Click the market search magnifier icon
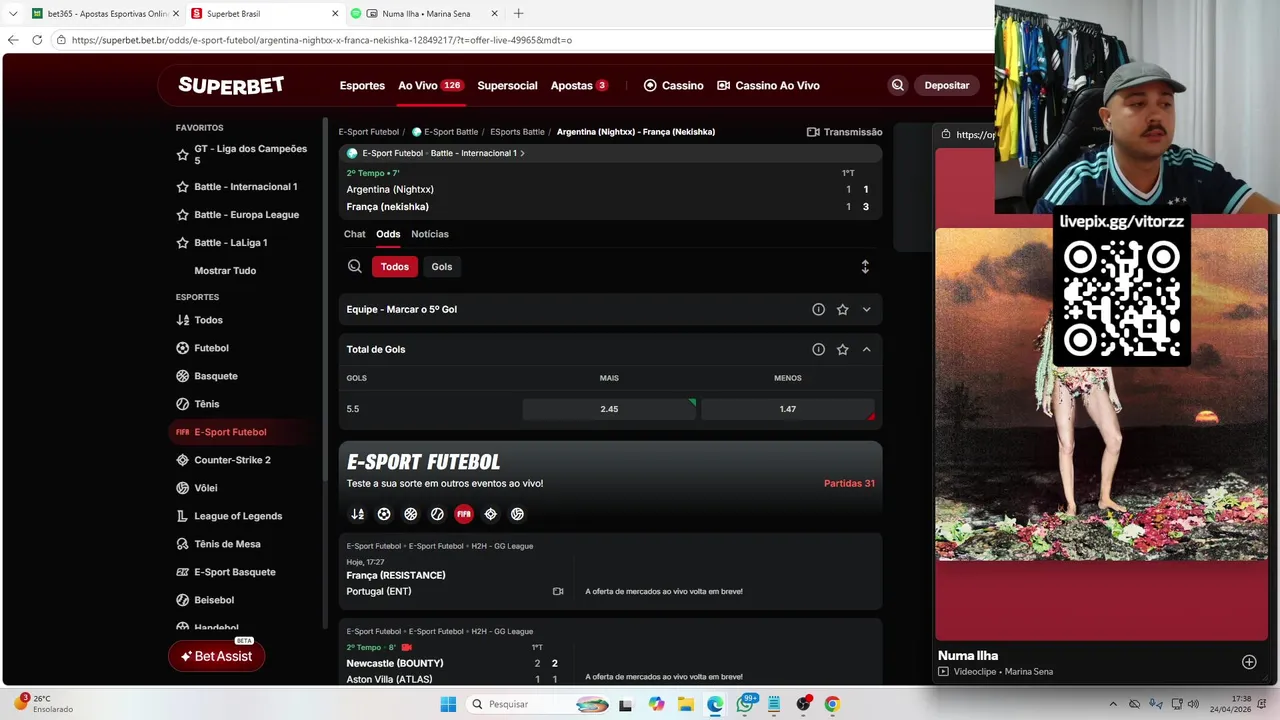This screenshot has height=720, width=1280. point(355,266)
